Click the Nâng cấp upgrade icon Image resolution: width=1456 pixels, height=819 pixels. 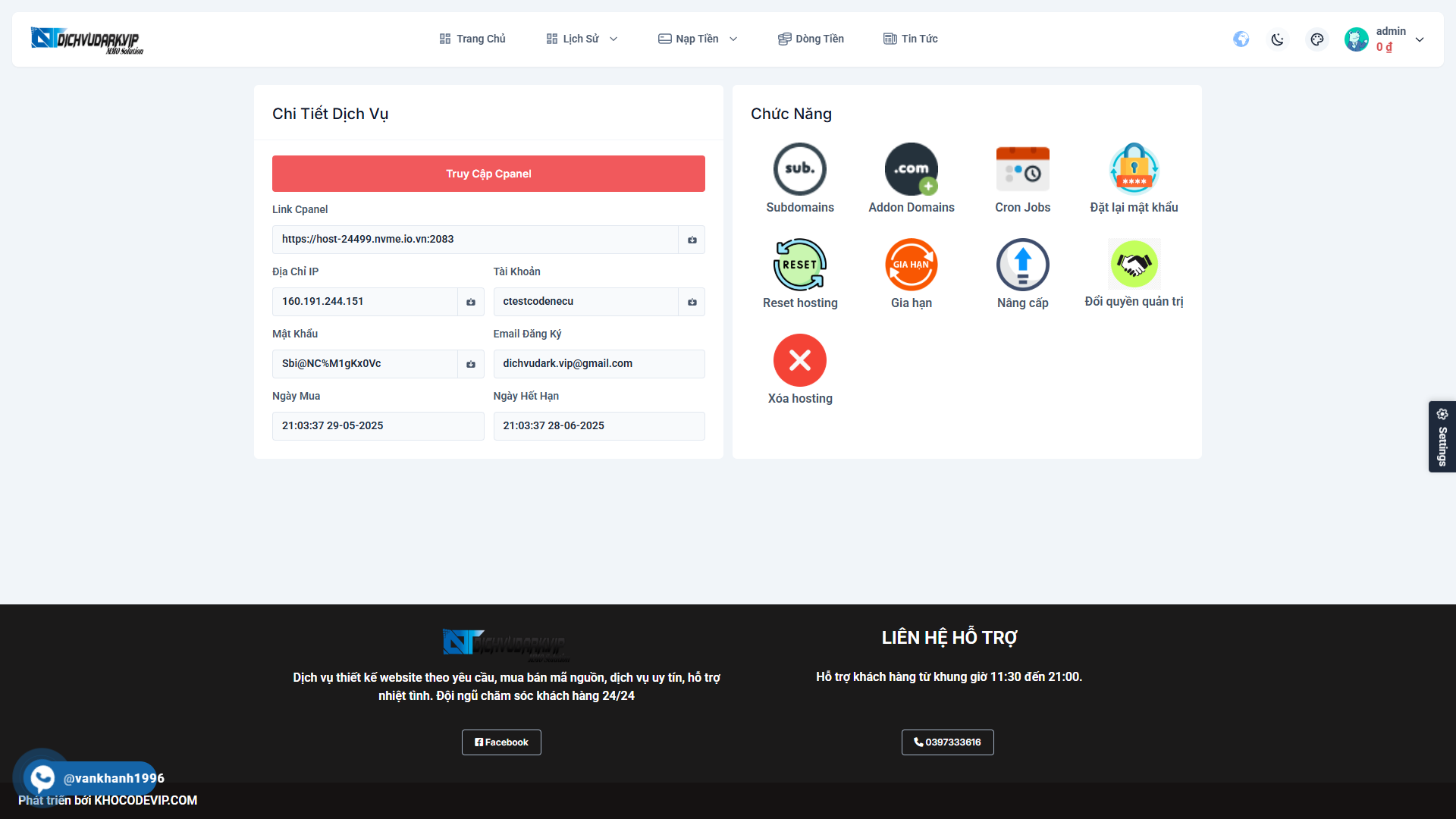(x=1022, y=265)
